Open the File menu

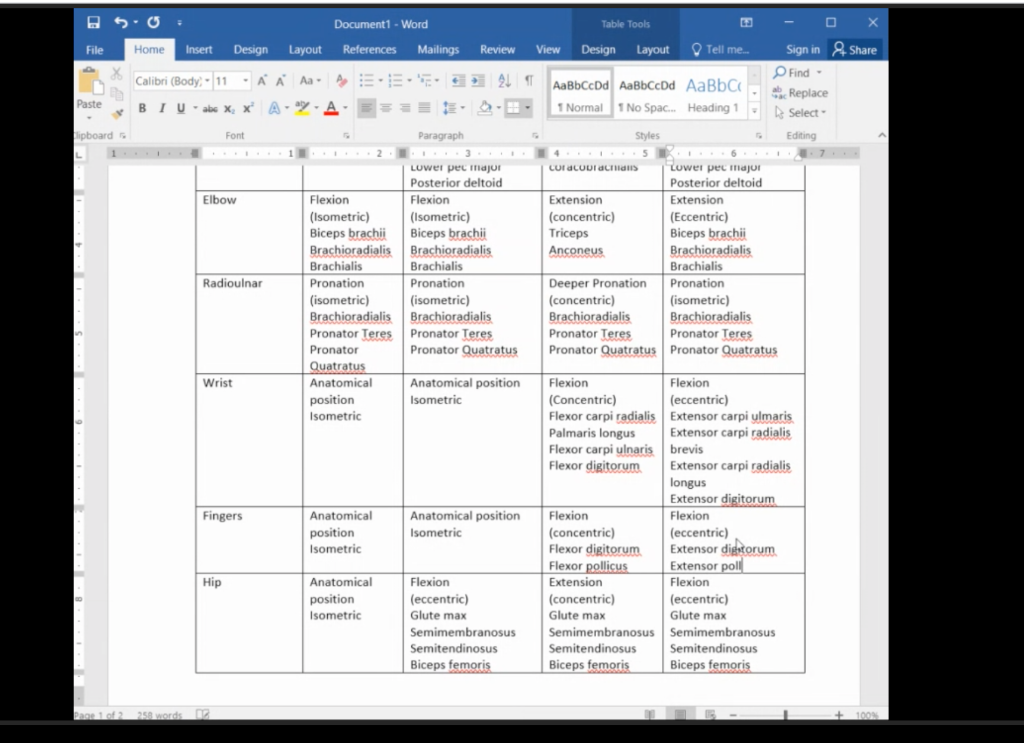pyautogui.click(x=95, y=50)
